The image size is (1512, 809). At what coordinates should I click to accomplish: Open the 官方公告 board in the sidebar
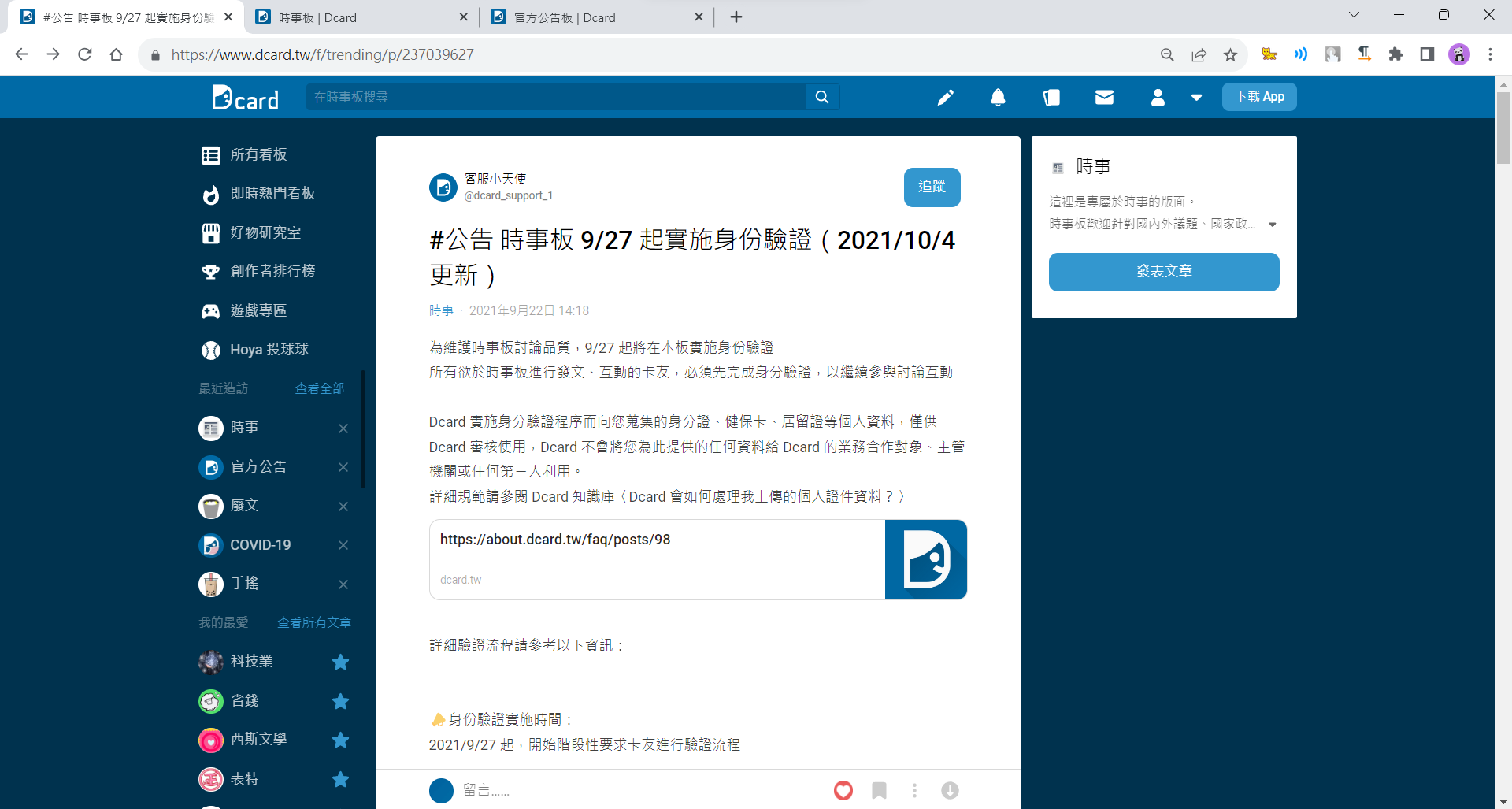coord(258,467)
